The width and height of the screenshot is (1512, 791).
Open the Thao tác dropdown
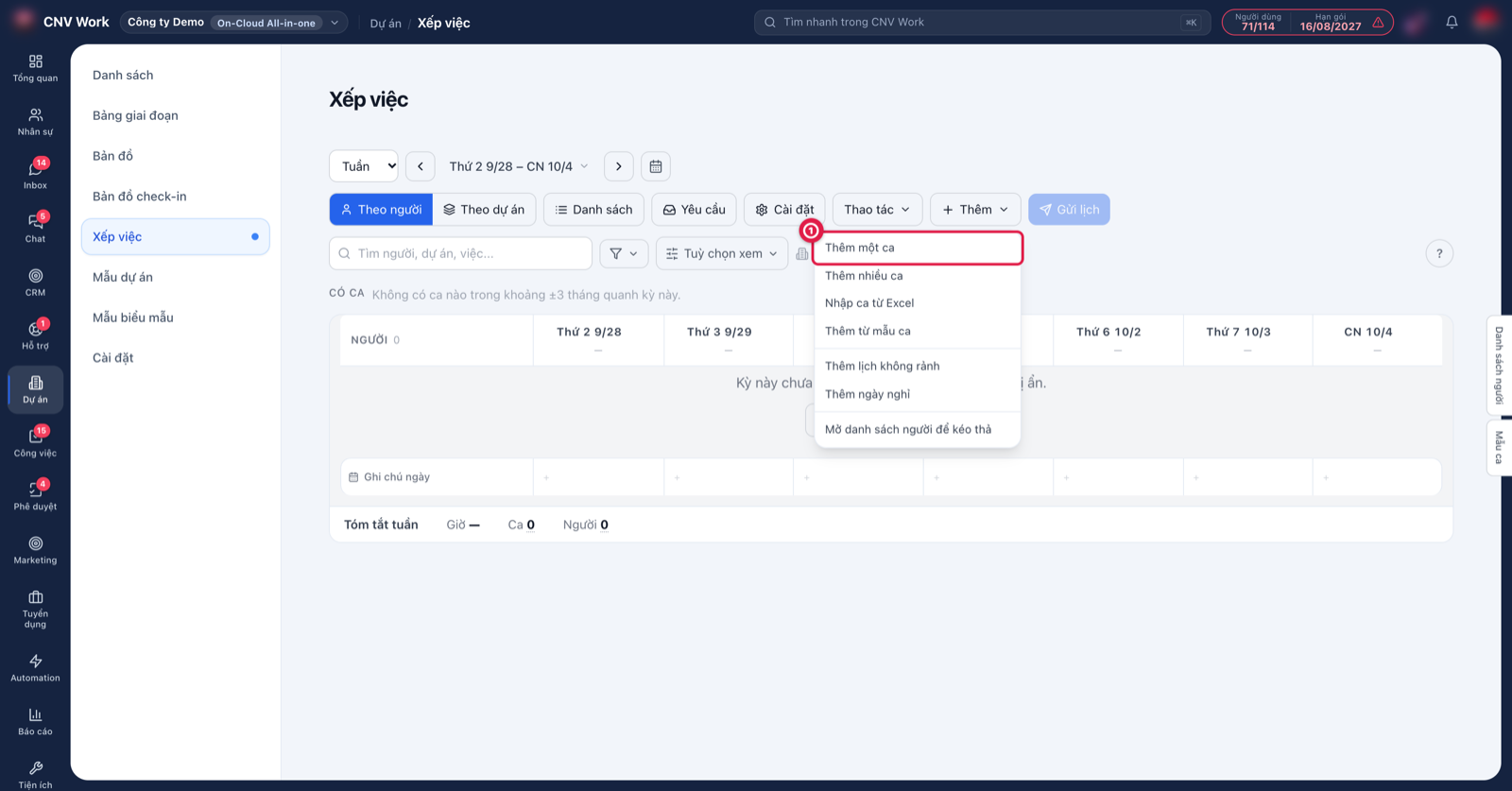877,210
